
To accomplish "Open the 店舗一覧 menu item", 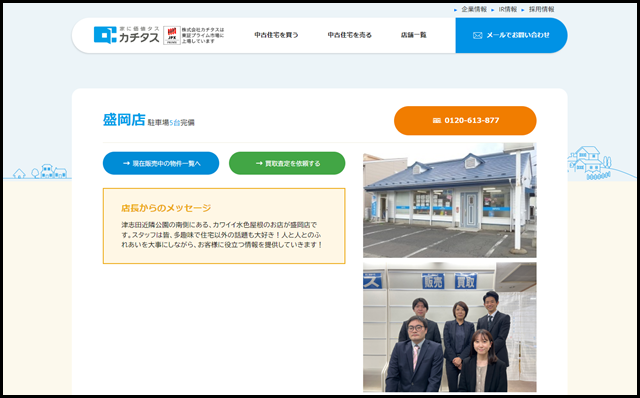I will pyautogui.click(x=413, y=35).
